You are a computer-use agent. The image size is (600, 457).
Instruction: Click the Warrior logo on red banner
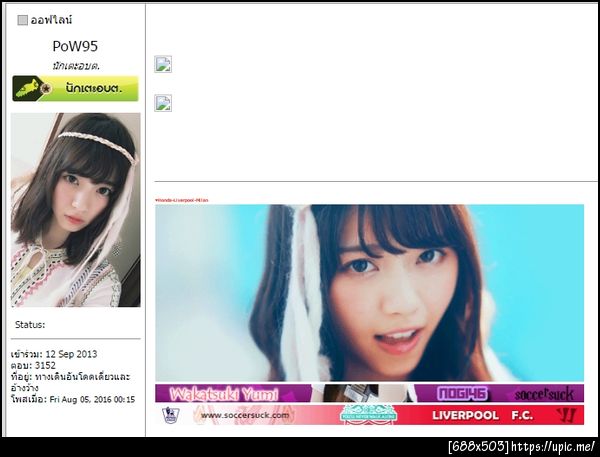566,415
